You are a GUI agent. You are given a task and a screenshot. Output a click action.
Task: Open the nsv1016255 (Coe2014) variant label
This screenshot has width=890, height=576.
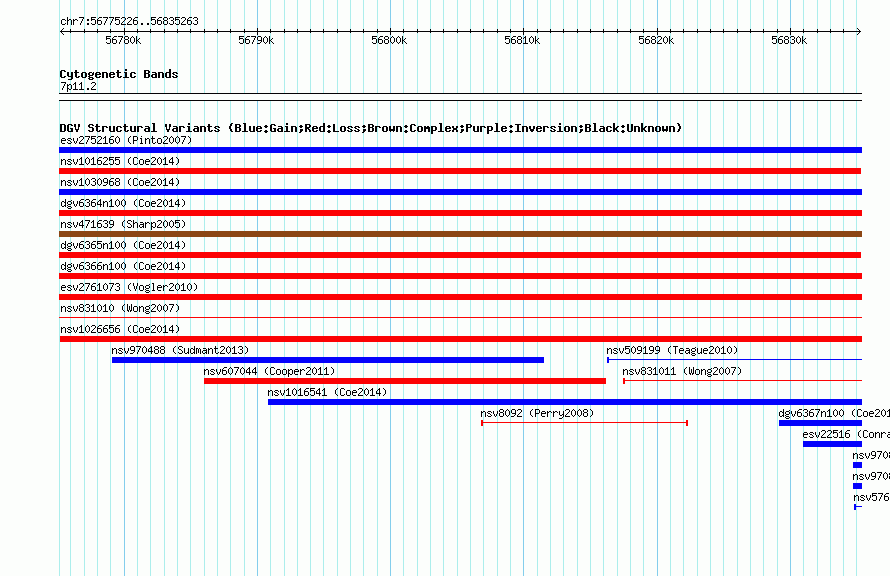point(120,161)
